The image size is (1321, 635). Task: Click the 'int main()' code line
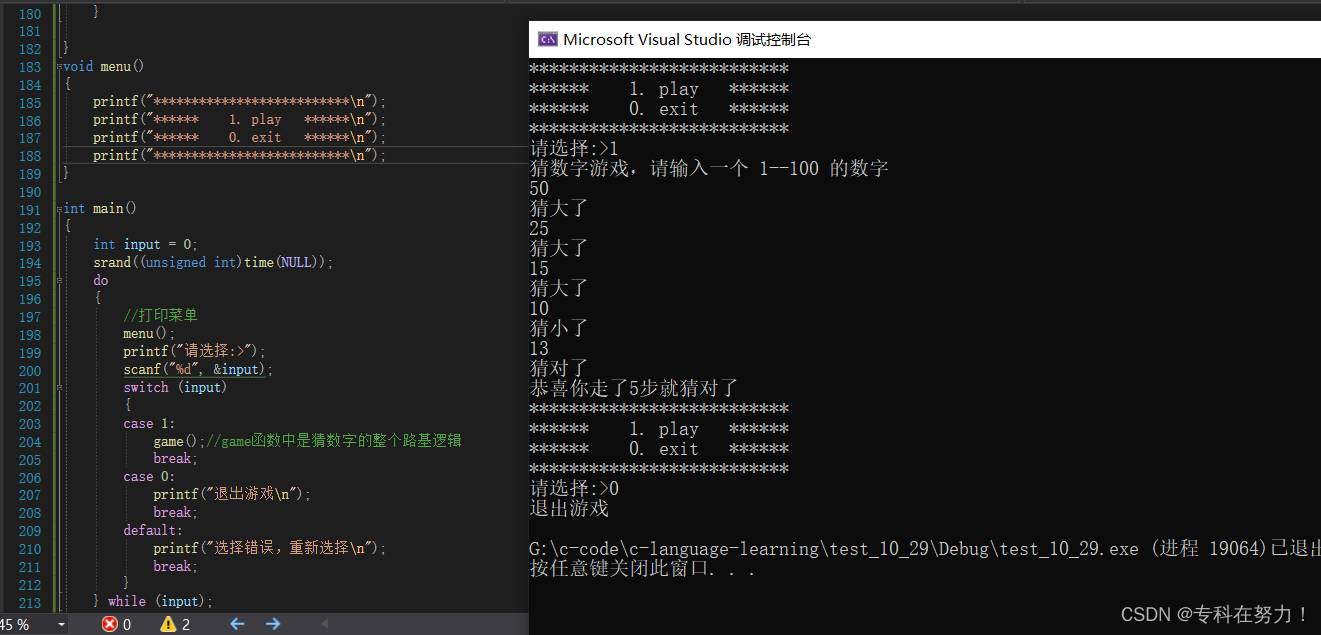(100, 208)
